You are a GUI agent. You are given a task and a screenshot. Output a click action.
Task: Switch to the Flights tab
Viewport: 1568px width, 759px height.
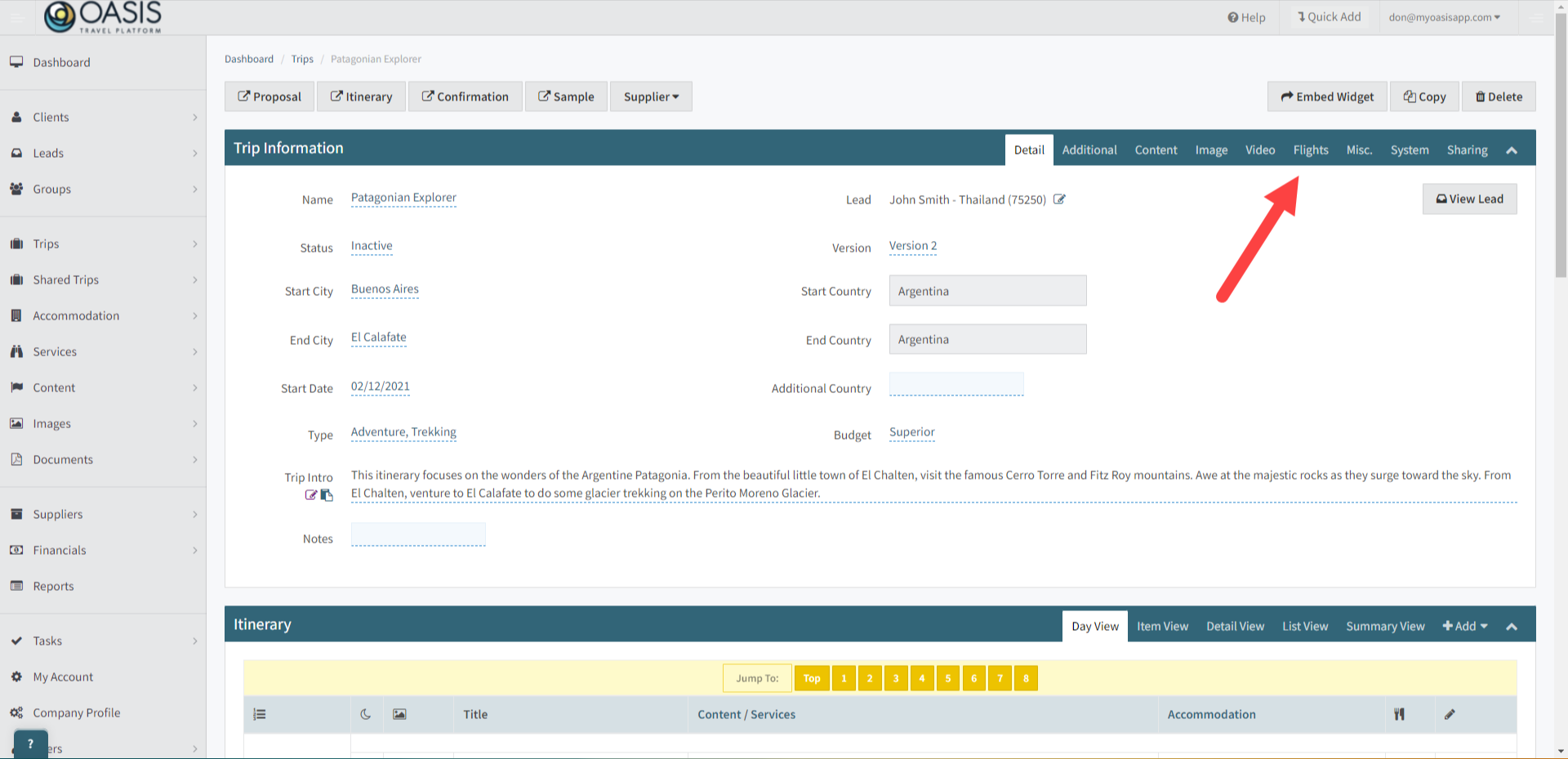click(1311, 150)
